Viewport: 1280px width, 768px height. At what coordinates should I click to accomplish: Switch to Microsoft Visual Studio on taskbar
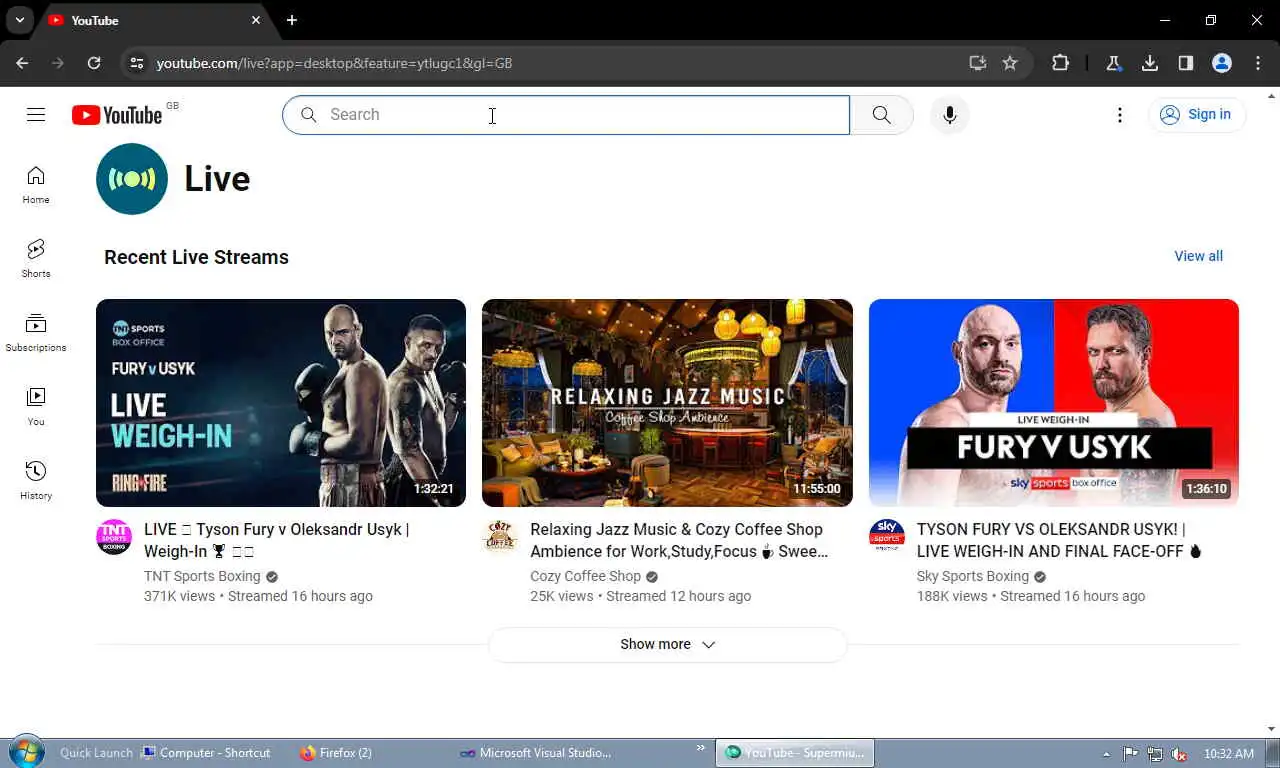[535, 753]
